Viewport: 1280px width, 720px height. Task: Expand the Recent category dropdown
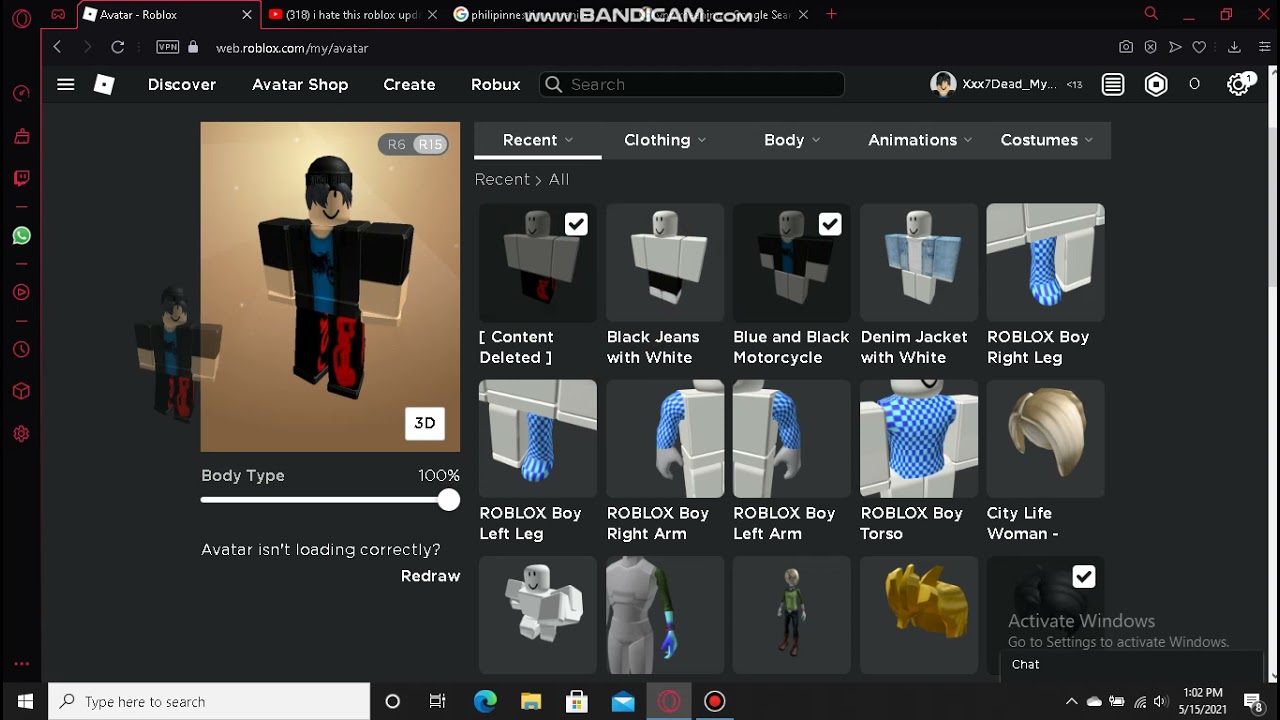[538, 140]
